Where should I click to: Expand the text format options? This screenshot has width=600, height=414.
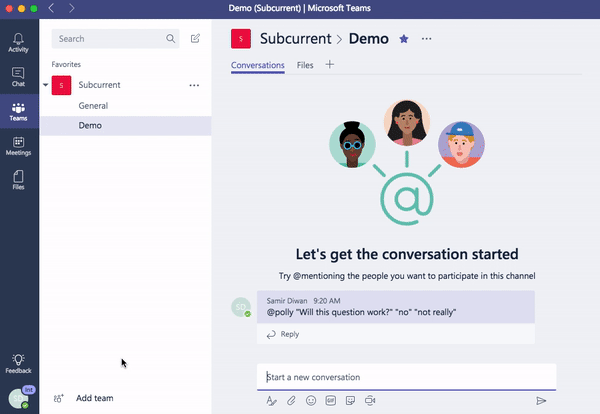[x=271, y=401]
